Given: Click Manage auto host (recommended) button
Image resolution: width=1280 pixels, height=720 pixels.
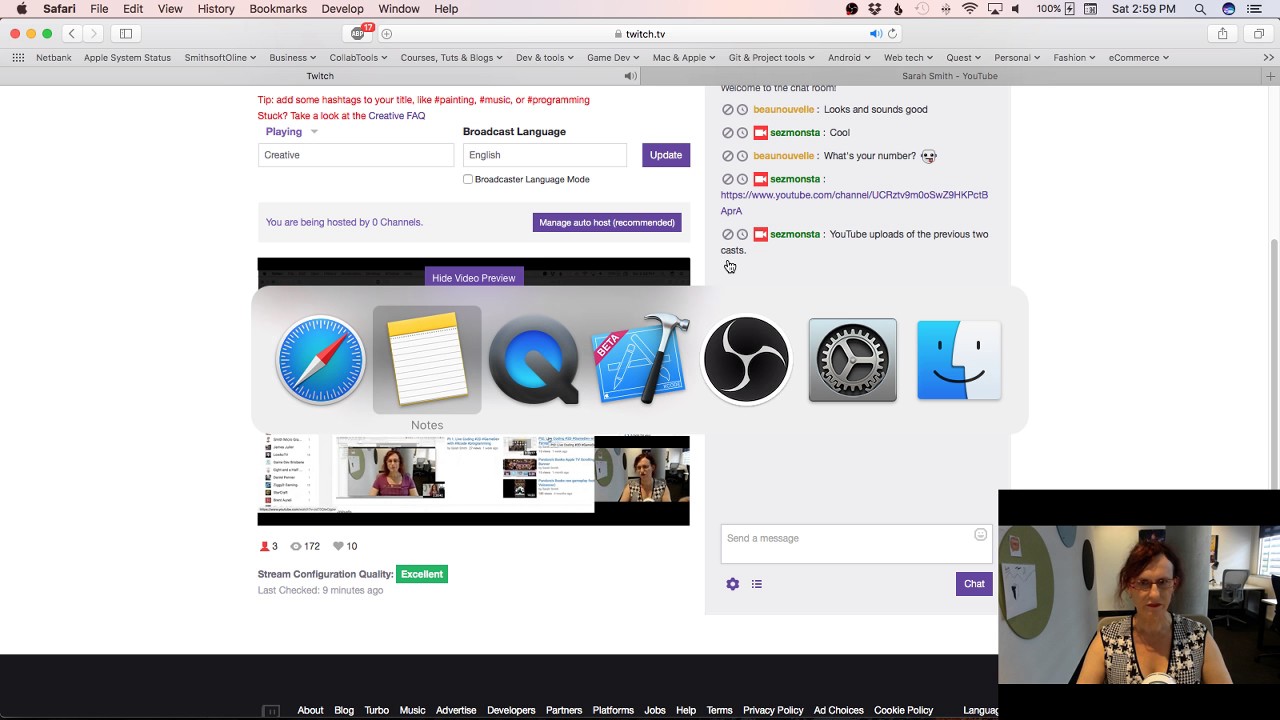Looking at the screenshot, I should (607, 223).
